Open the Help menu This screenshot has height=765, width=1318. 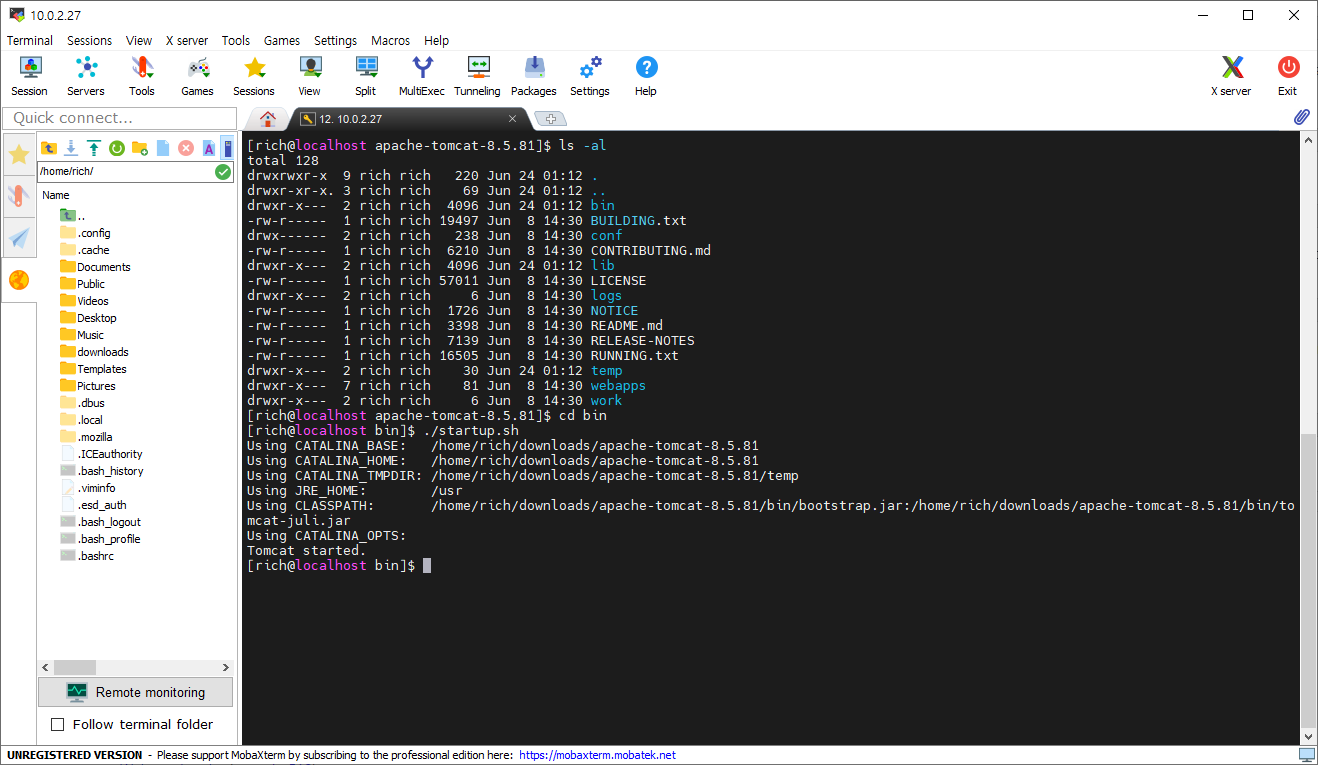click(x=437, y=41)
